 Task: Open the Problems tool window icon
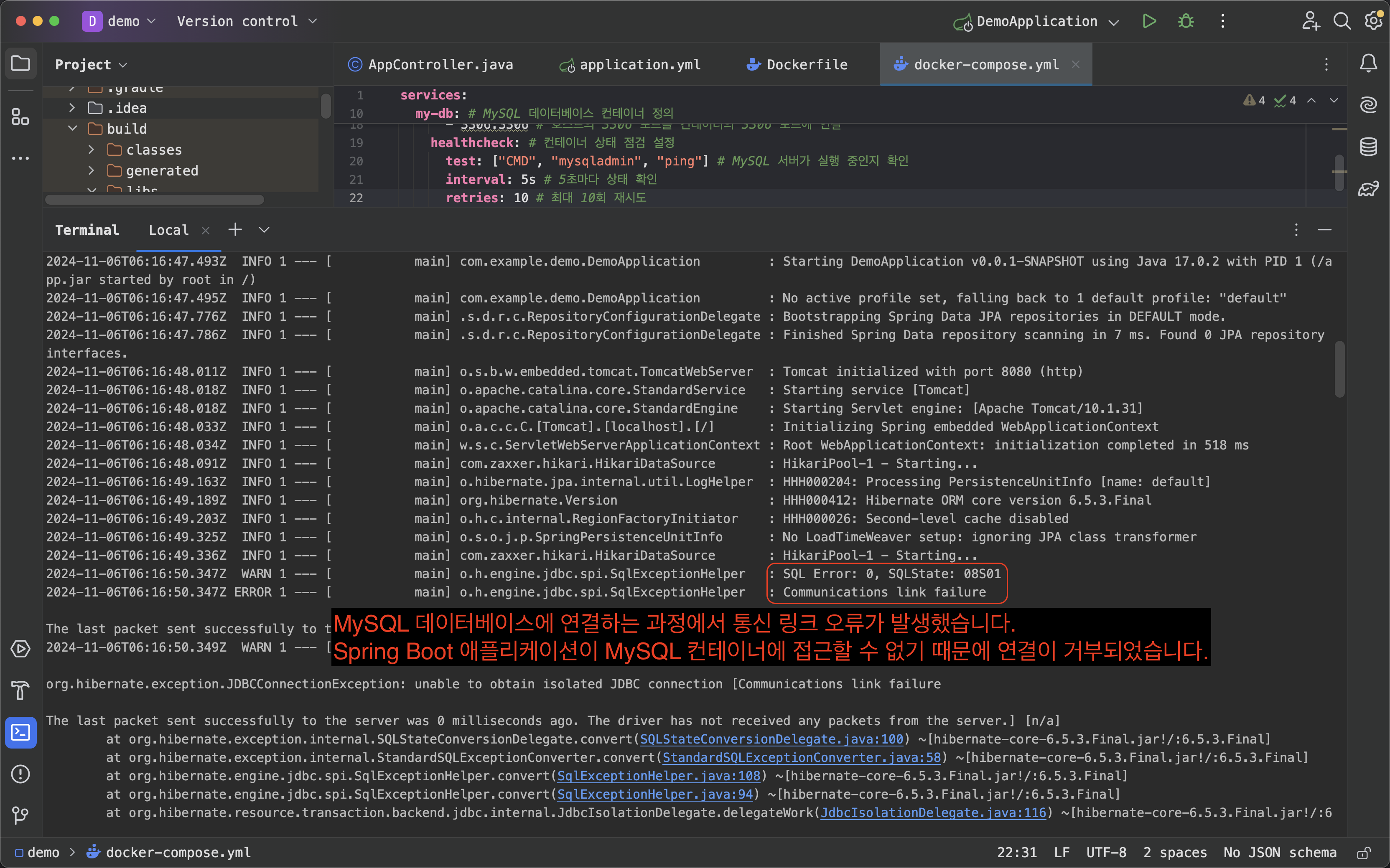(20, 774)
